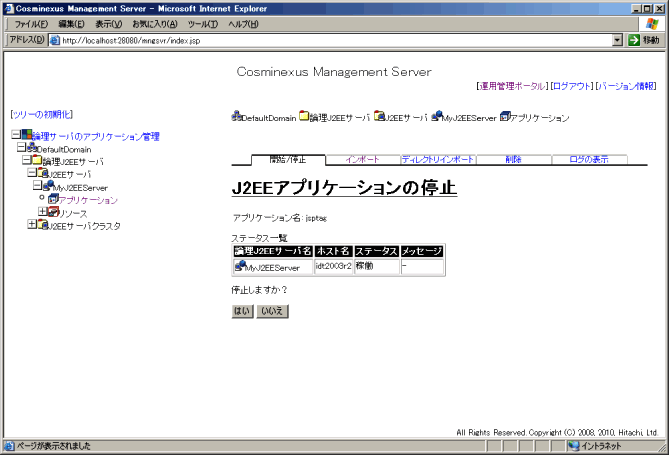The height and width of the screenshot is (455, 669).
Task: Click the J2EEアプリケーションの停止 heading
Action: 344,188
